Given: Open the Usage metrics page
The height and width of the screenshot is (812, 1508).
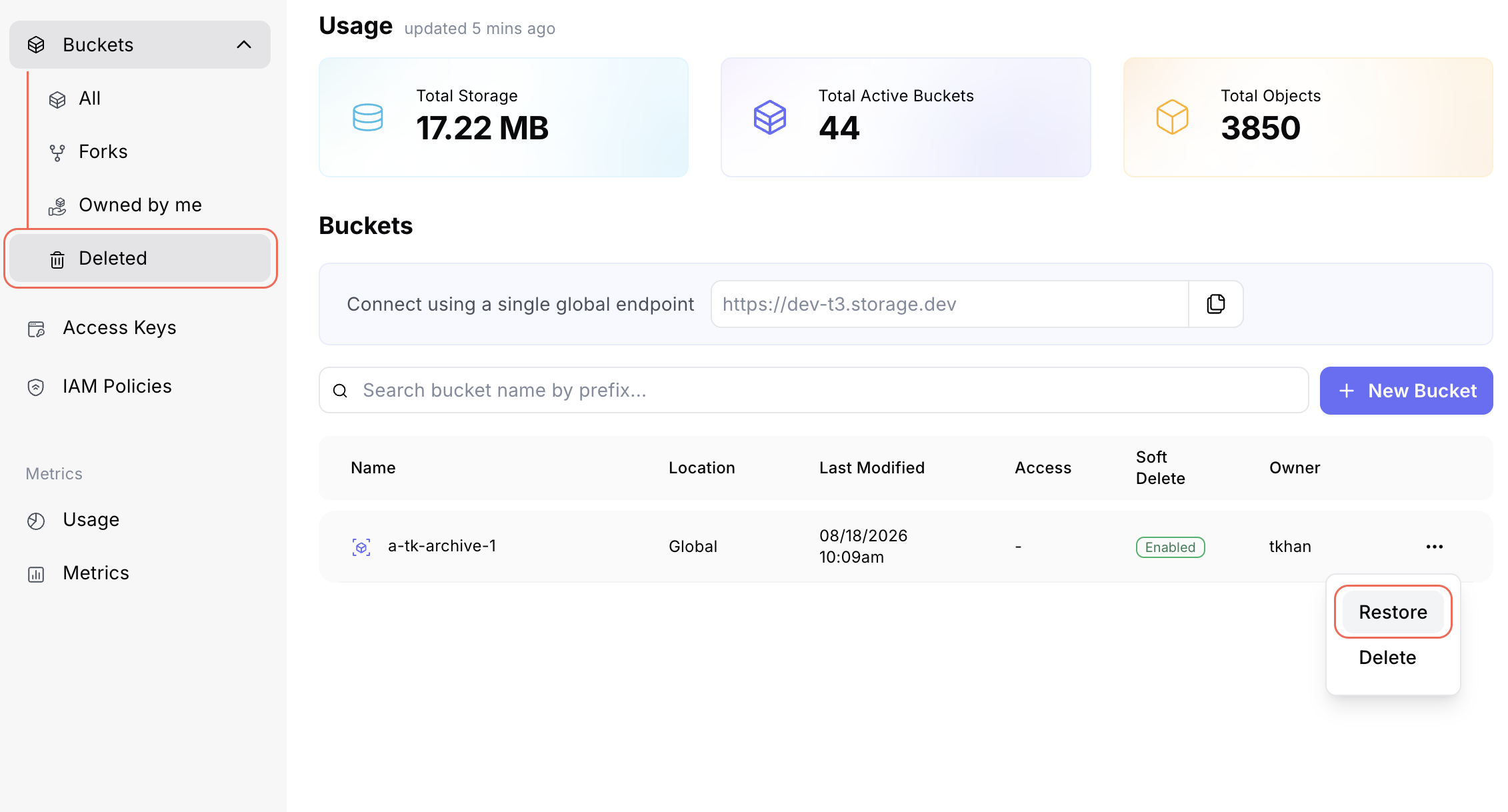Looking at the screenshot, I should [x=91, y=519].
